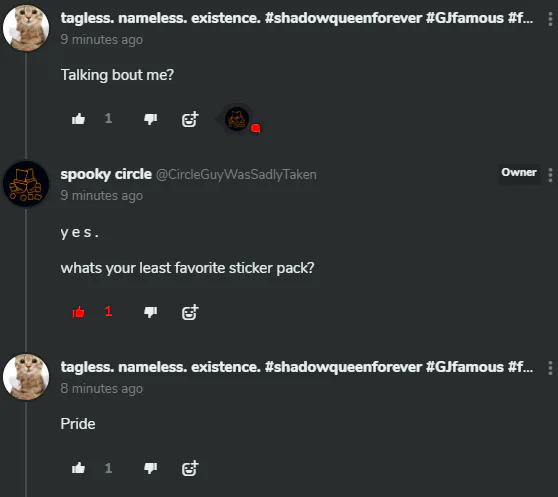Viewport: 558px width, 497px height.
Task: Click spooky circle's orange avatar
Action: [26, 184]
